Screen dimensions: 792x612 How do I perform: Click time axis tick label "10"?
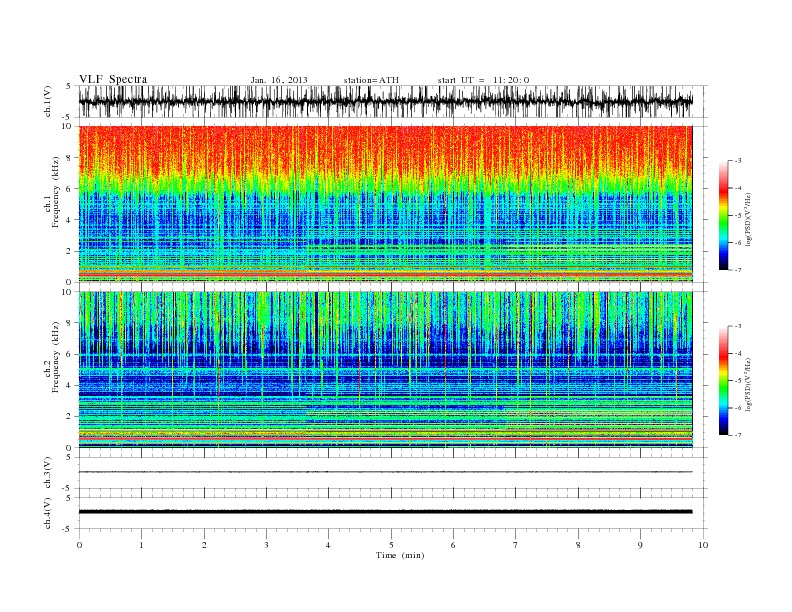point(703,545)
